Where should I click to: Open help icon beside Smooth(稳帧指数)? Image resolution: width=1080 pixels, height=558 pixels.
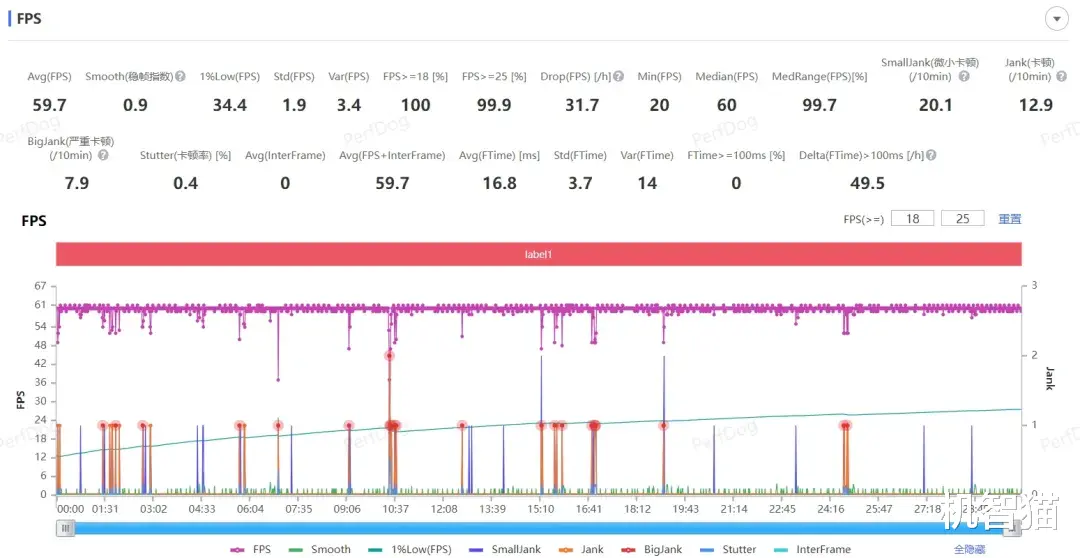[180, 76]
